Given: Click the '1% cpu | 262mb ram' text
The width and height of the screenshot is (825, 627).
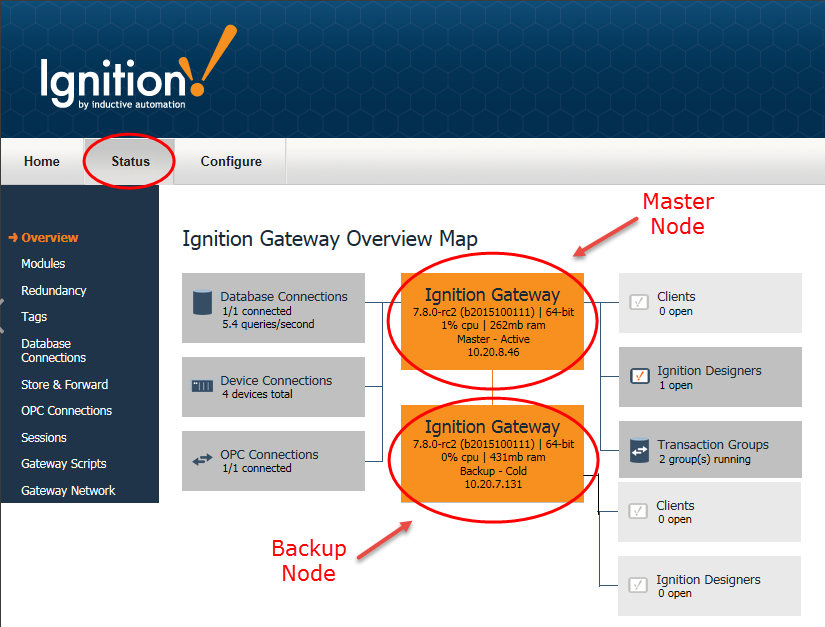Looking at the screenshot, I should [494, 325].
